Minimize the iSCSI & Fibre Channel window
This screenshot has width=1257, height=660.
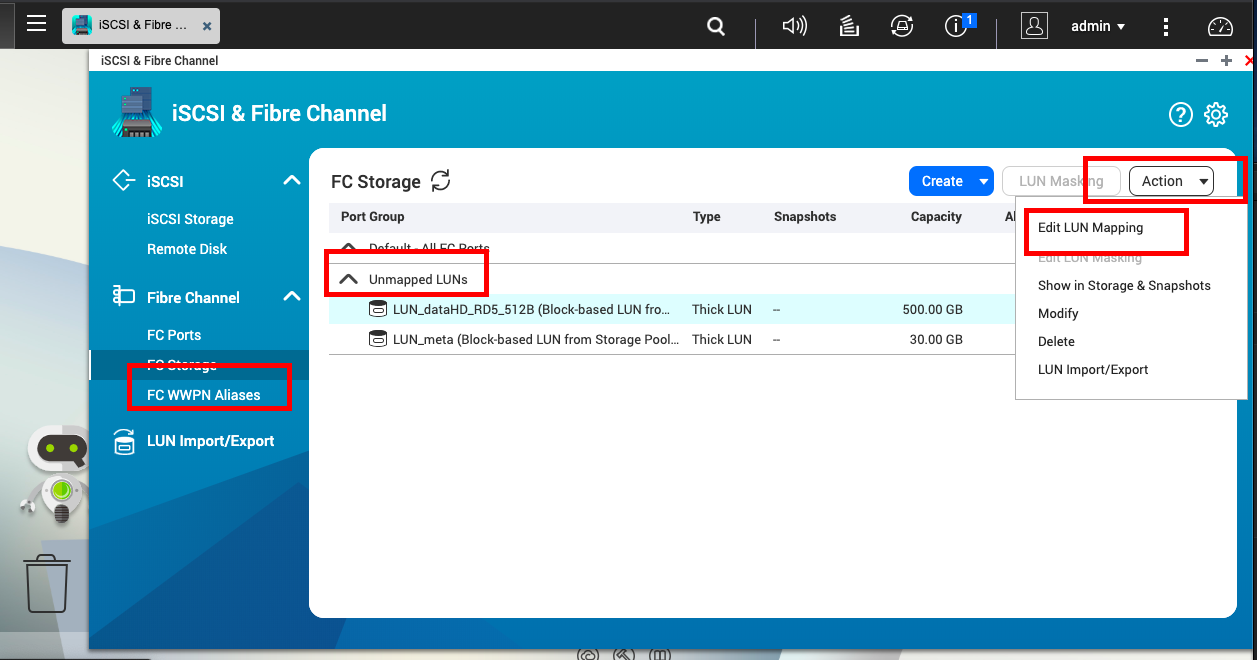[x=1202, y=61]
